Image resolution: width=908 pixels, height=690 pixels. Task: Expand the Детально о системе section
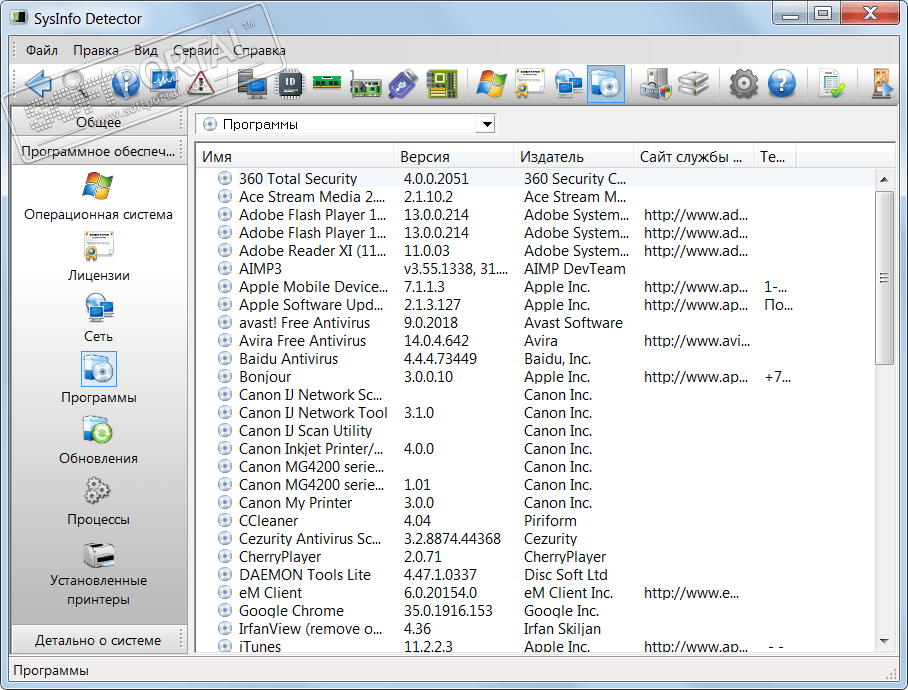(x=98, y=640)
